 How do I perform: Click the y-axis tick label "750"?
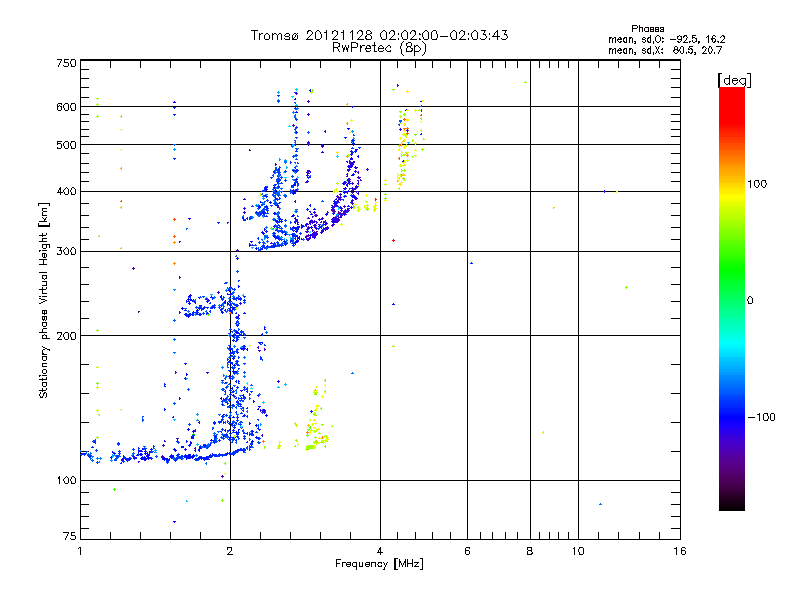66,63
